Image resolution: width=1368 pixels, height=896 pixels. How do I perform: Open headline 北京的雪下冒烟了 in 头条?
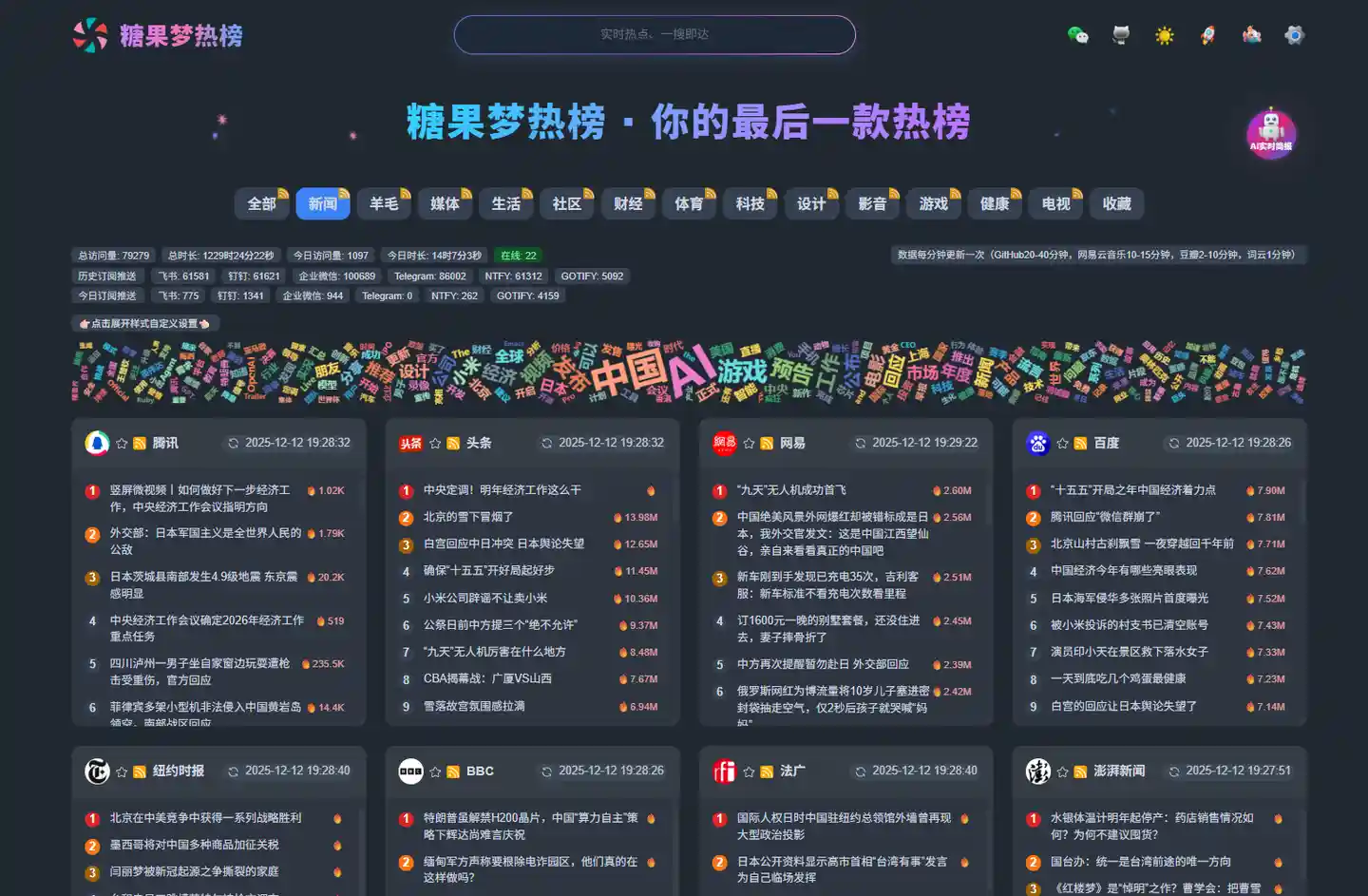[x=468, y=517]
